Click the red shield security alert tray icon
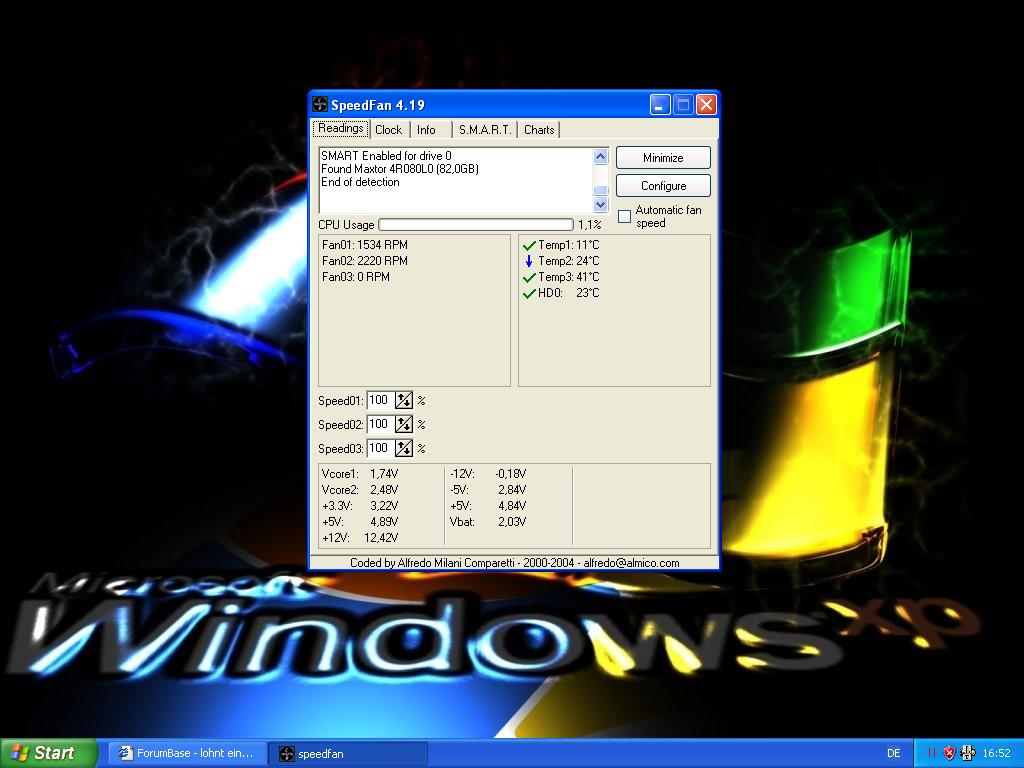Viewport: 1024px width, 768px height. pyautogui.click(x=950, y=753)
